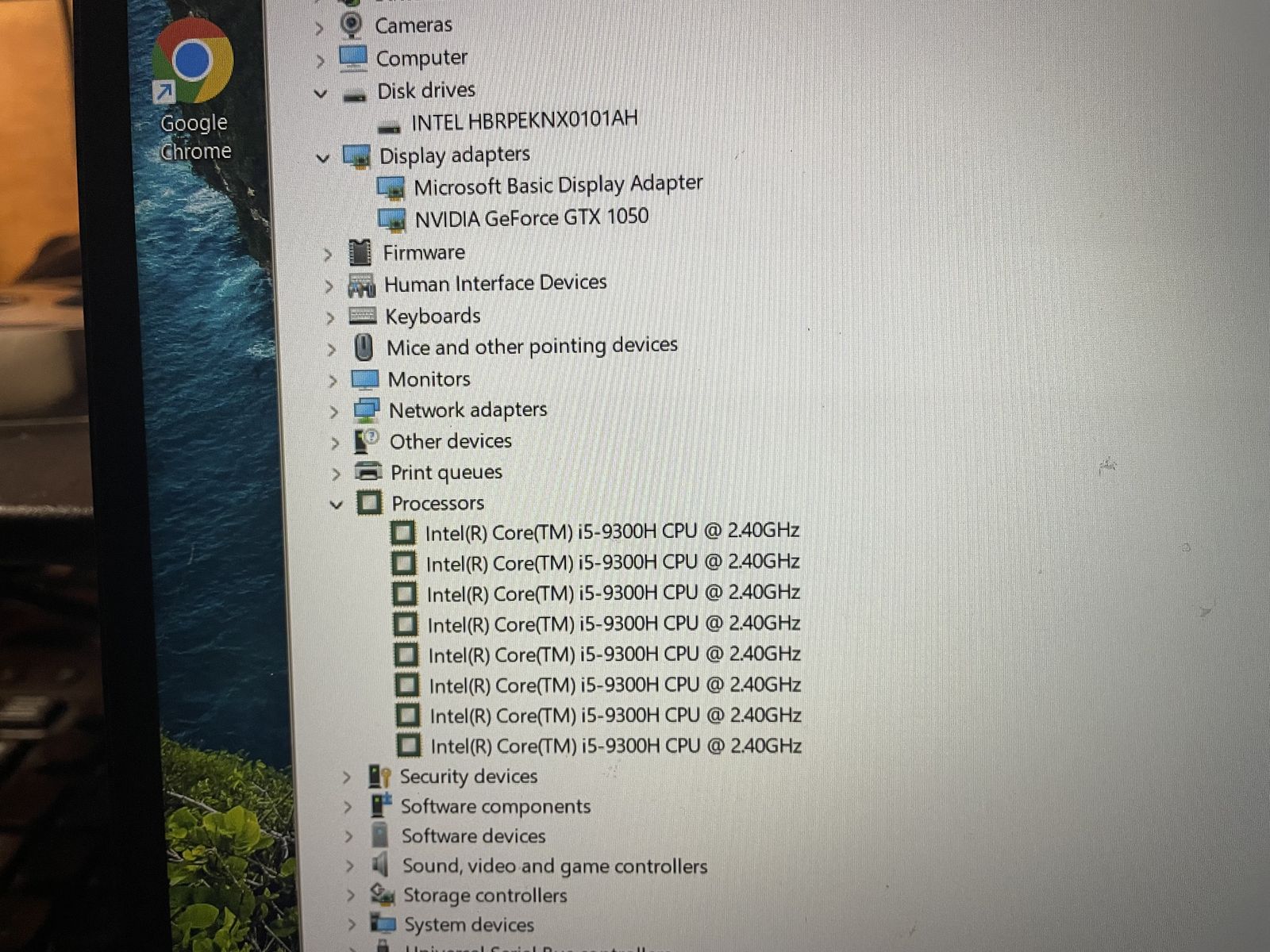The image size is (1270, 952).
Task: Click the Firmware chip icon
Action: [x=360, y=253]
